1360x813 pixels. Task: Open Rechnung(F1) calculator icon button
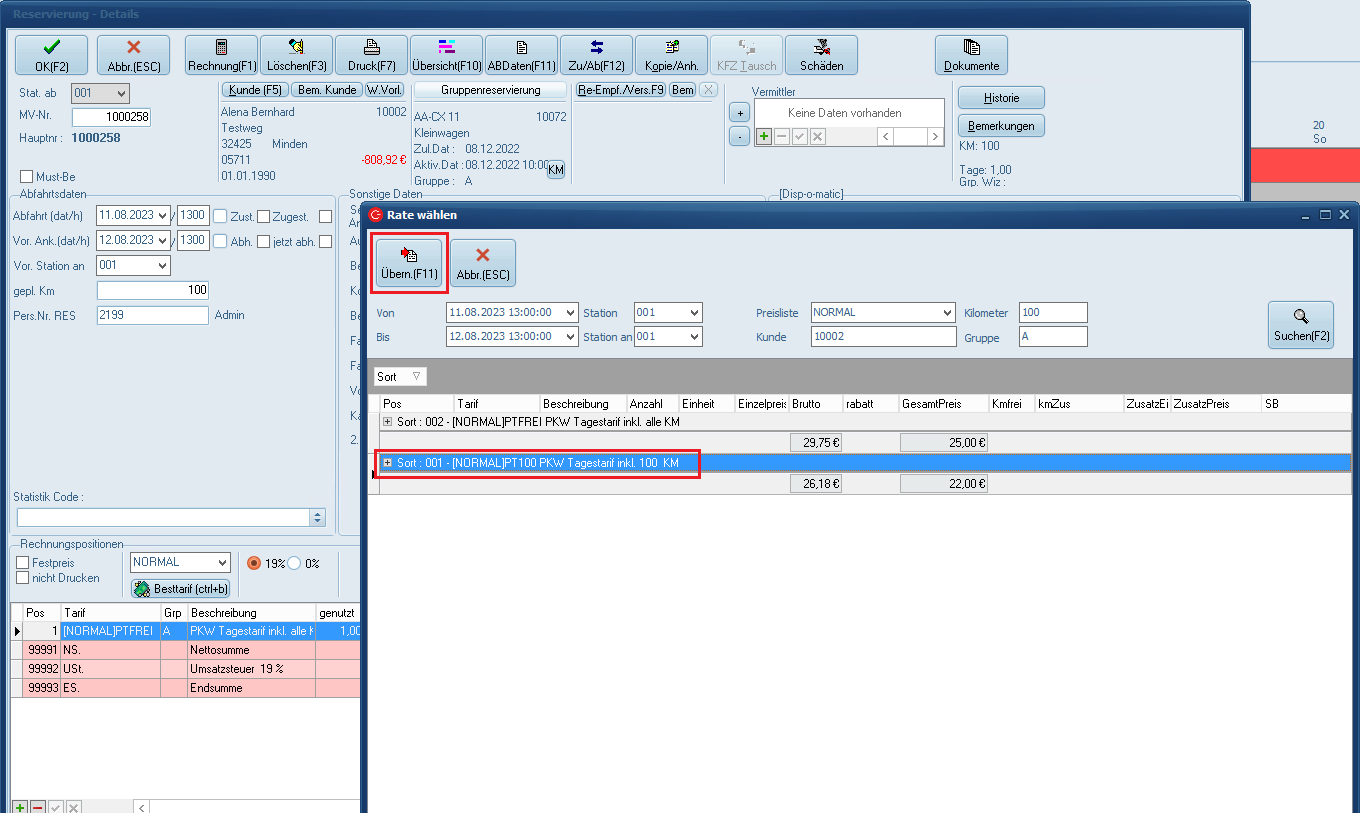(x=221, y=55)
